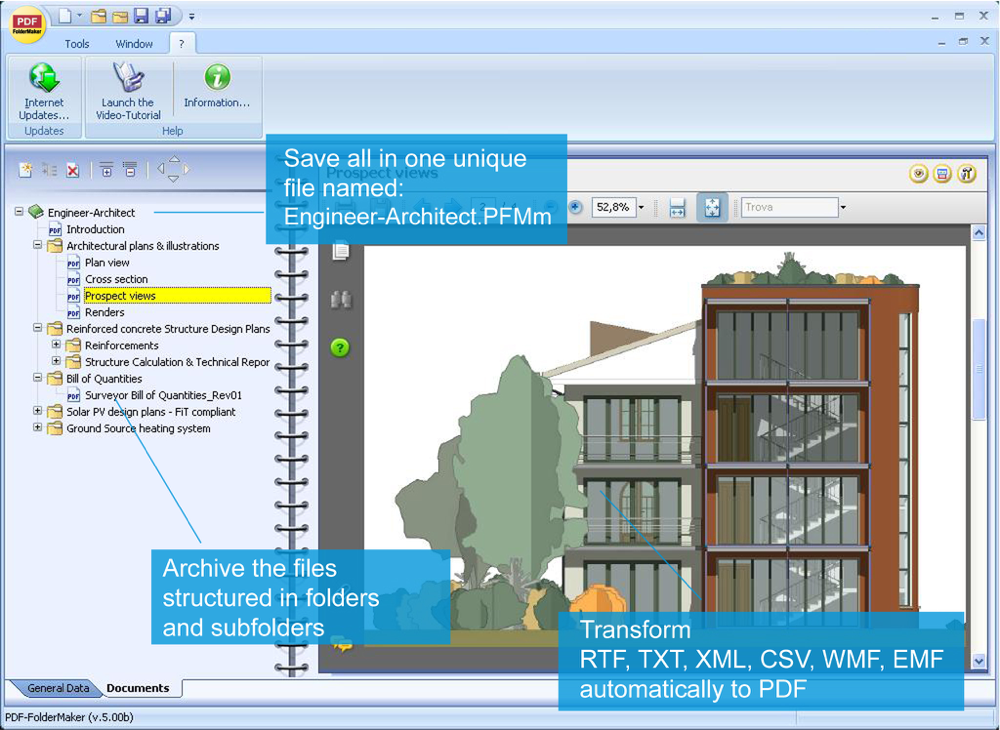
Task: Open the Information dialog
Action: point(217,86)
